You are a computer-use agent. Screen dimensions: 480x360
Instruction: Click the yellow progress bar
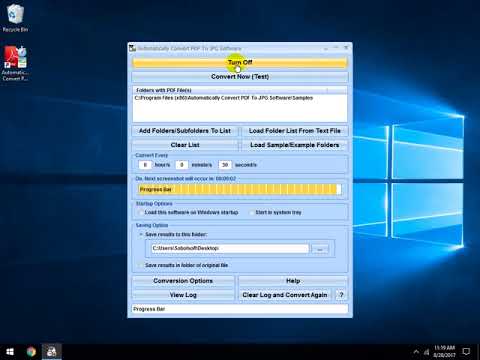click(x=239, y=189)
